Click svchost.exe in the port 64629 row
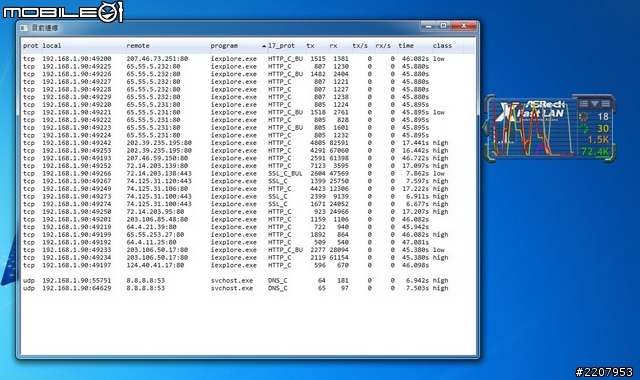640x380 pixels. click(232, 288)
